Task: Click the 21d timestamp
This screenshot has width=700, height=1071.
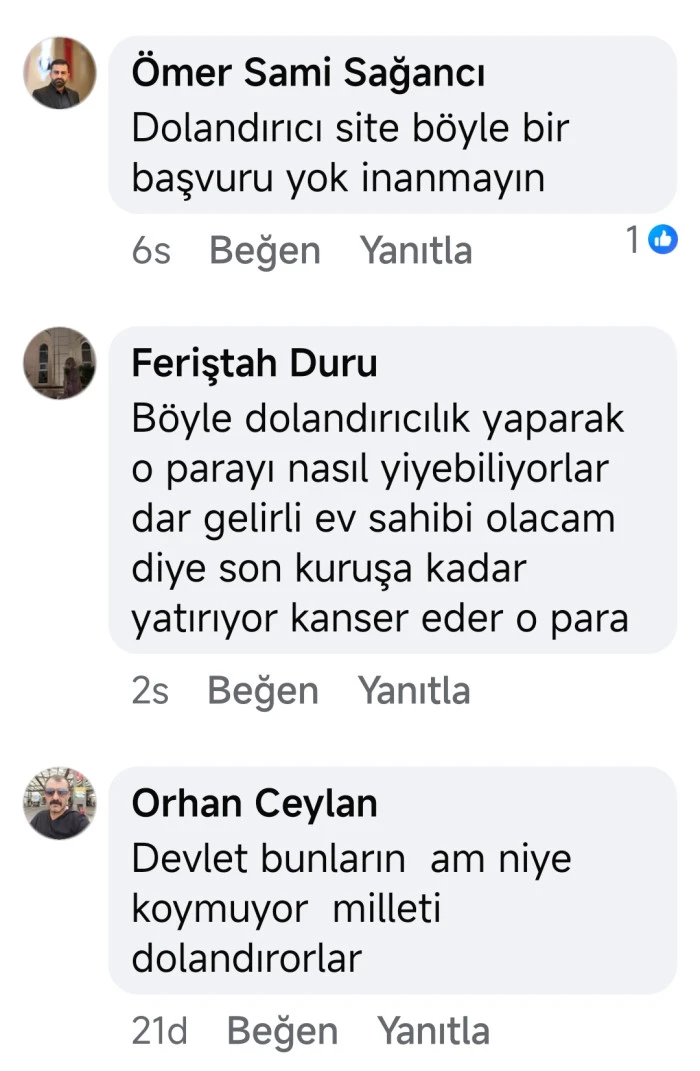Action: (x=159, y=1030)
